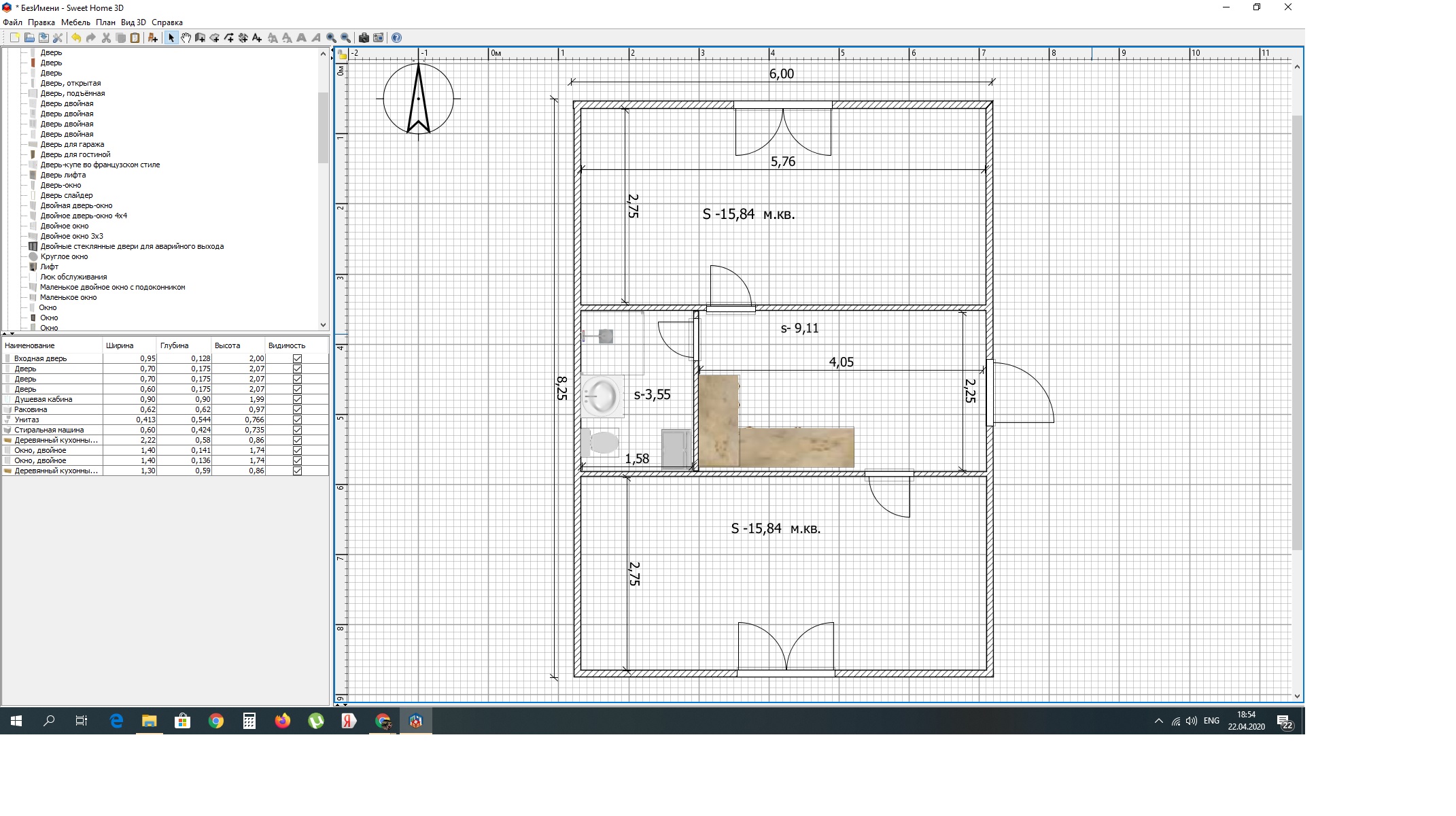Open Chrome from the Windows taskbar

pos(216,721)
